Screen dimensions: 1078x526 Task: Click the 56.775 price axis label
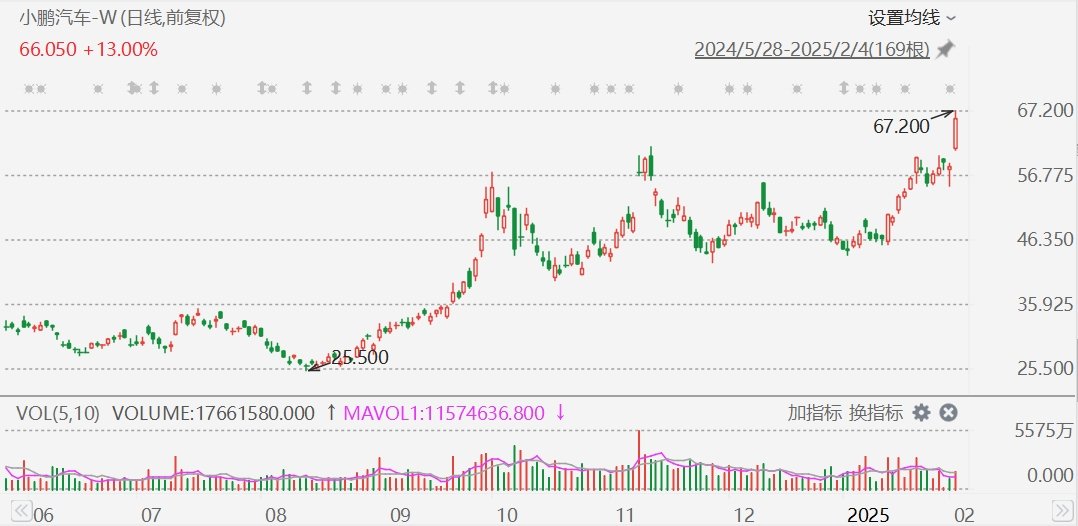coord(1045,175)
